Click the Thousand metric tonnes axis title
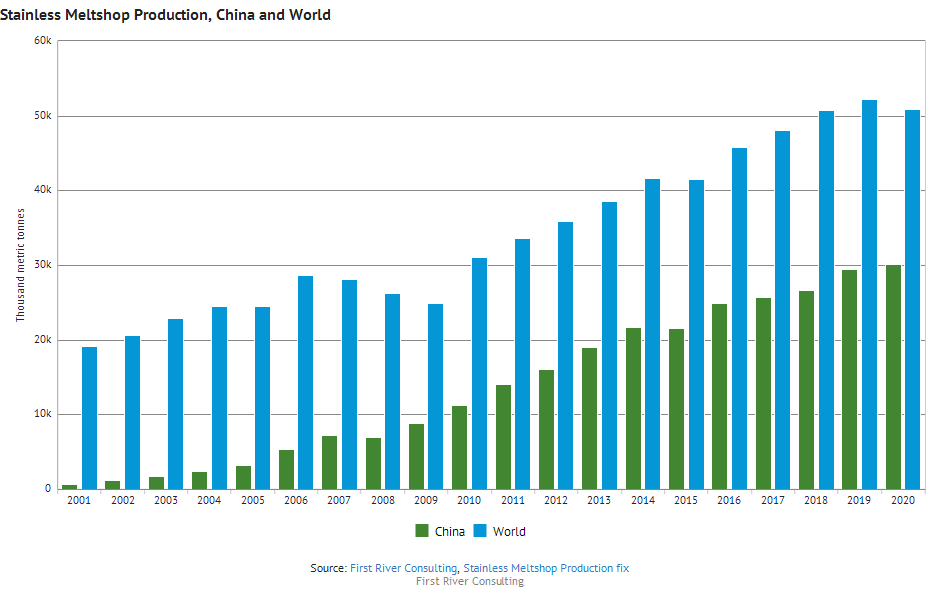 [20, 265]
